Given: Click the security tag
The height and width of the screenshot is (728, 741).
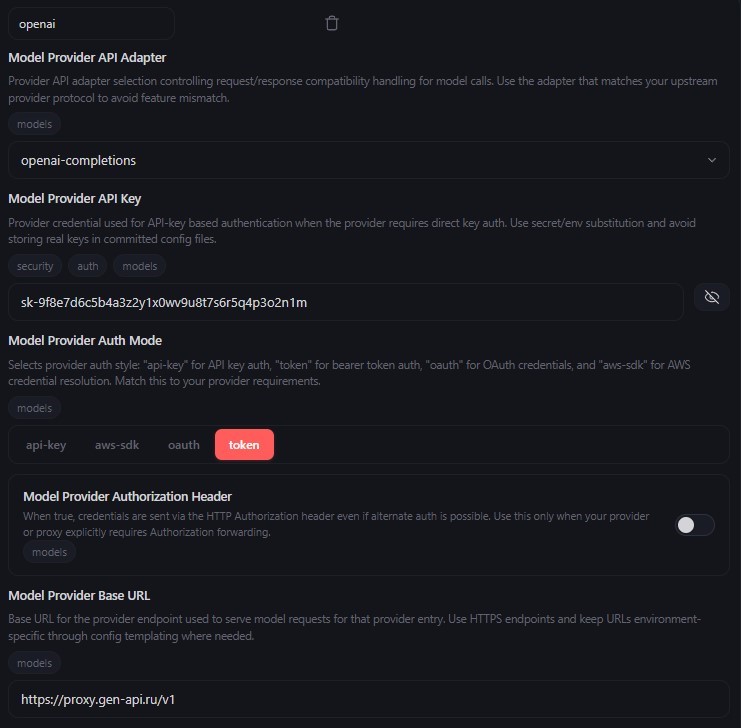Looking at the screenshot, I should click(x=35, y=266).
